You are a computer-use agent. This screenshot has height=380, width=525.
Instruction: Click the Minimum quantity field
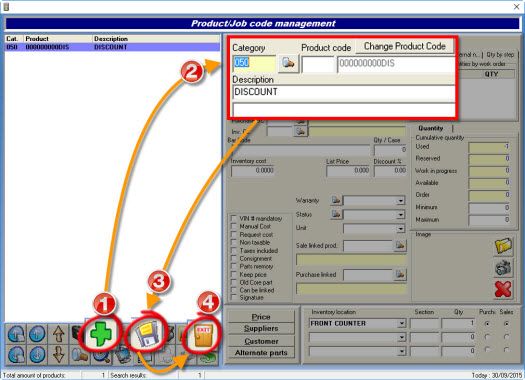coord(489,208)
